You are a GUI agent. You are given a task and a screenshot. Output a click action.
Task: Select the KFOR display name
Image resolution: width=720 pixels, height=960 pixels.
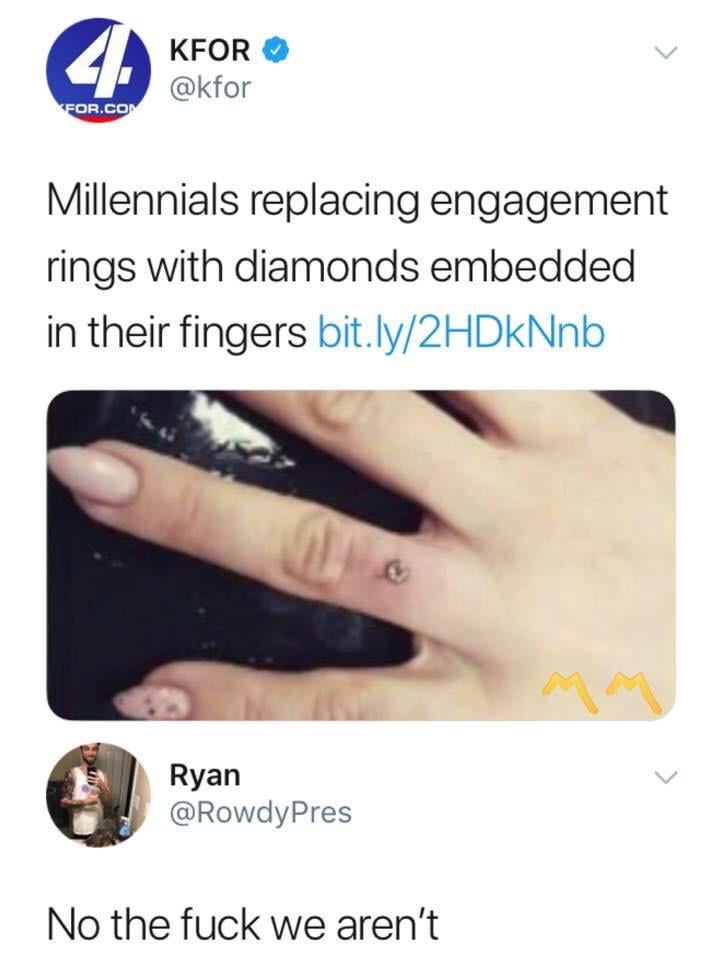point(210,50)
